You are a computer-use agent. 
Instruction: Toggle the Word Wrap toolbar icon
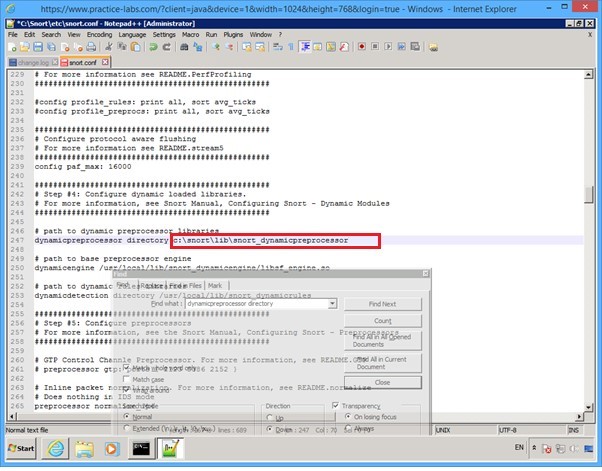(278, 47)
